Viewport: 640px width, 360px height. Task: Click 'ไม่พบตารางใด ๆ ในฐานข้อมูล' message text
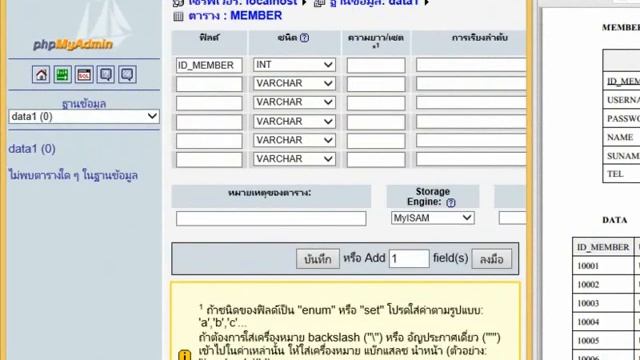[73, 176]
